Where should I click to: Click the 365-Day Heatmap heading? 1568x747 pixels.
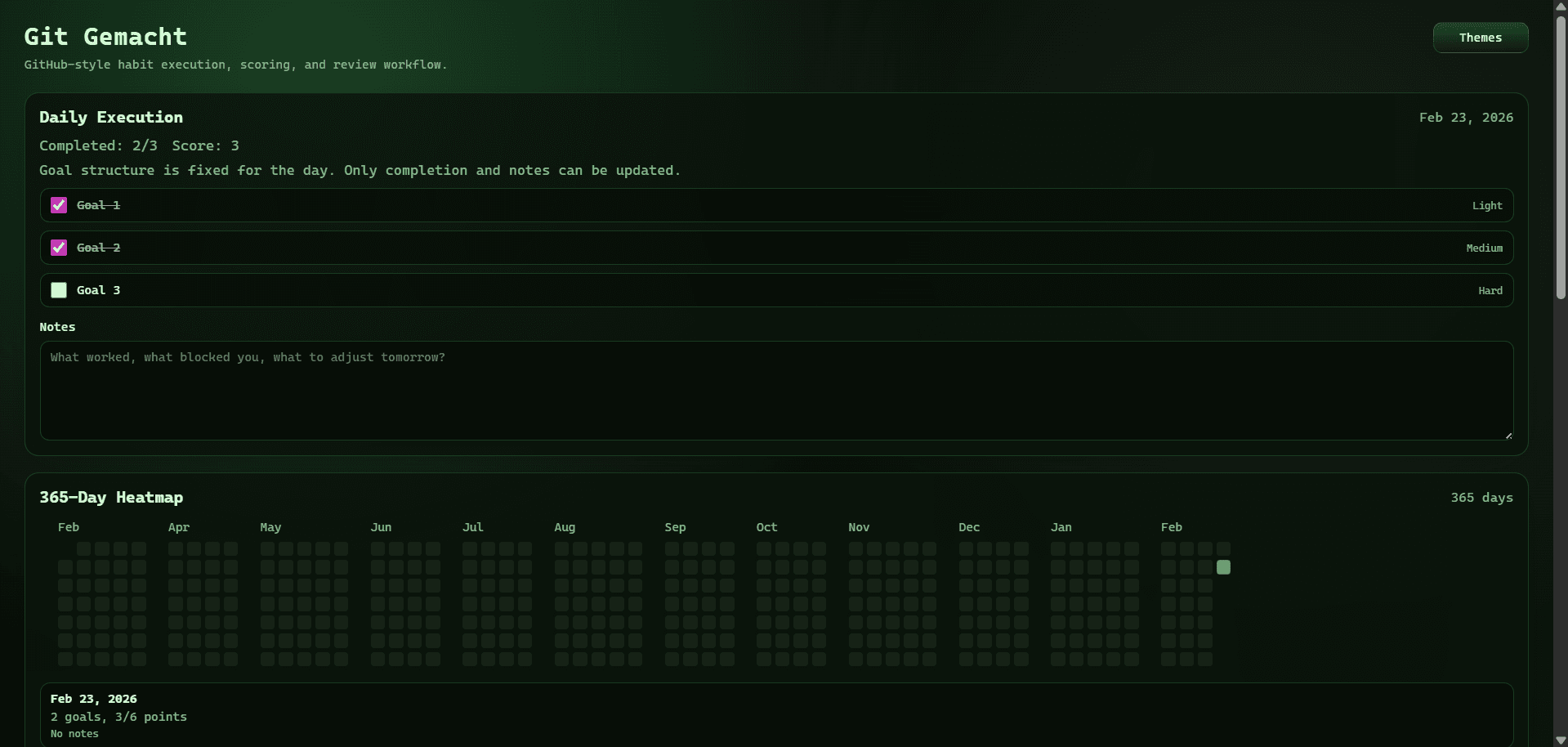click(110, 497)
